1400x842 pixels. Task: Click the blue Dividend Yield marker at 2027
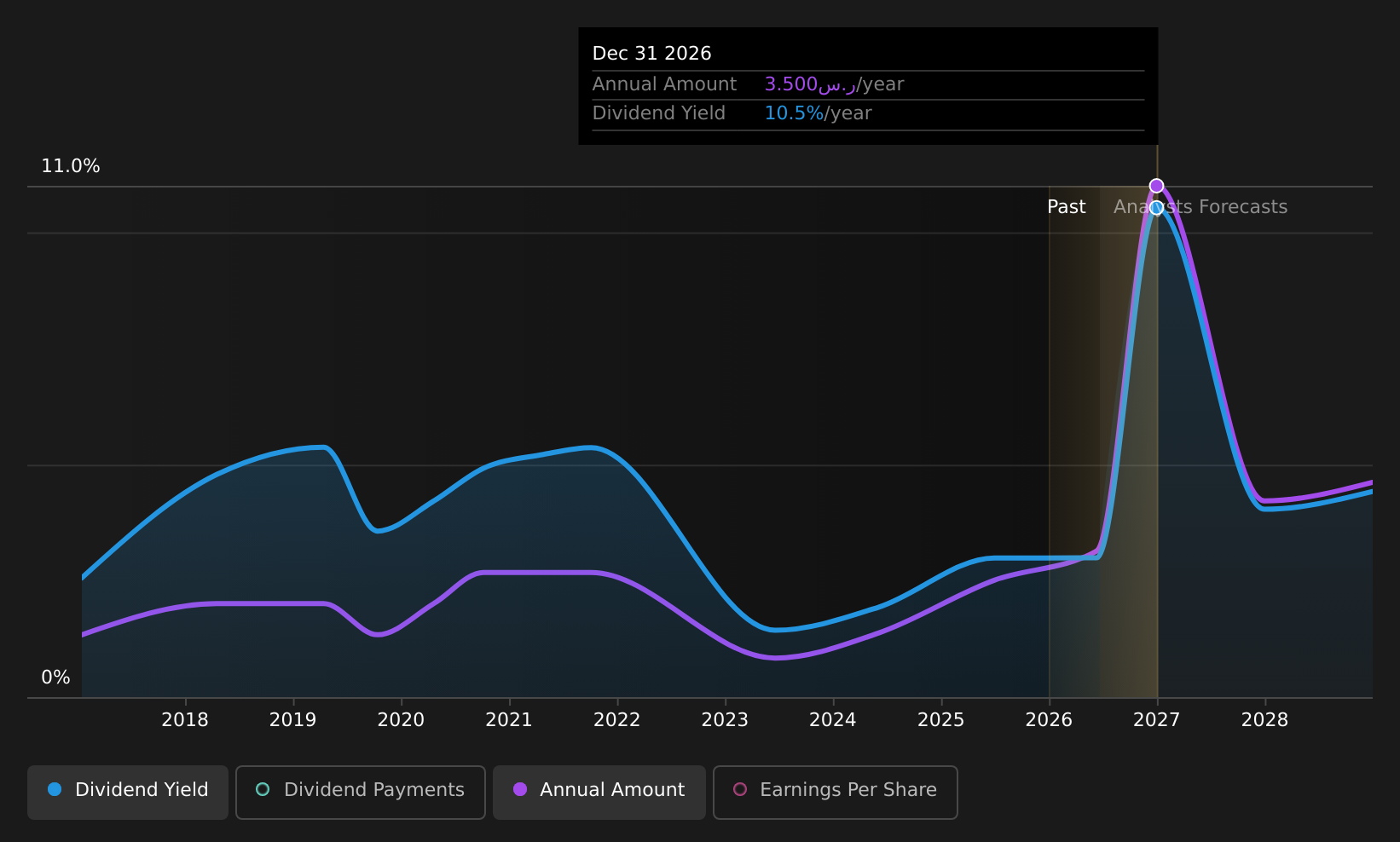1156,208
